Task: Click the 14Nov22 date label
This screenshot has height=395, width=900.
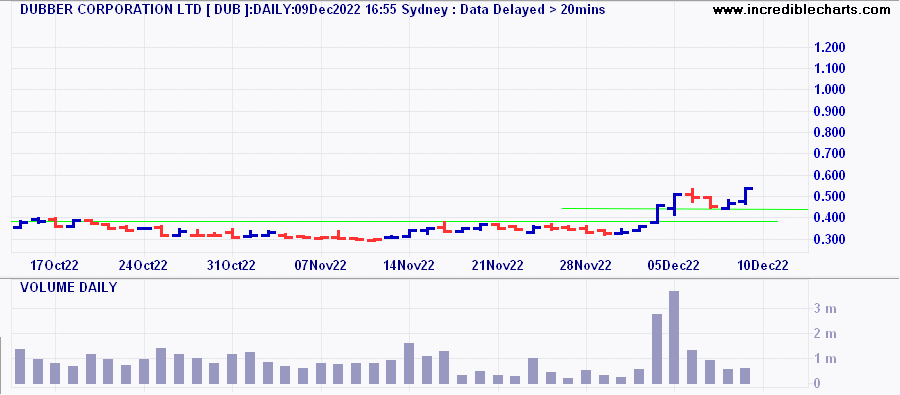Action: point(409,266)
